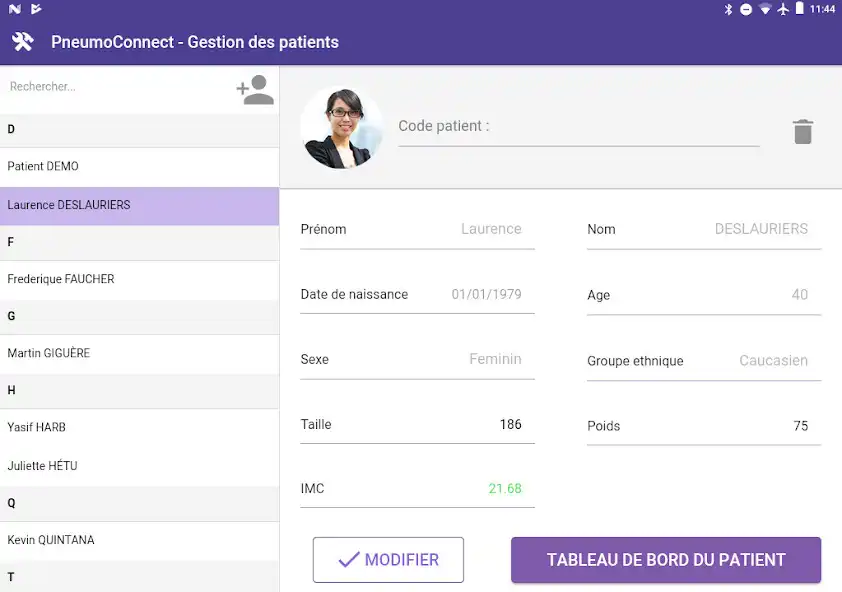Click the Rechercher search field
The height and width of the screenshot is (592, 842).
point(115,87)
